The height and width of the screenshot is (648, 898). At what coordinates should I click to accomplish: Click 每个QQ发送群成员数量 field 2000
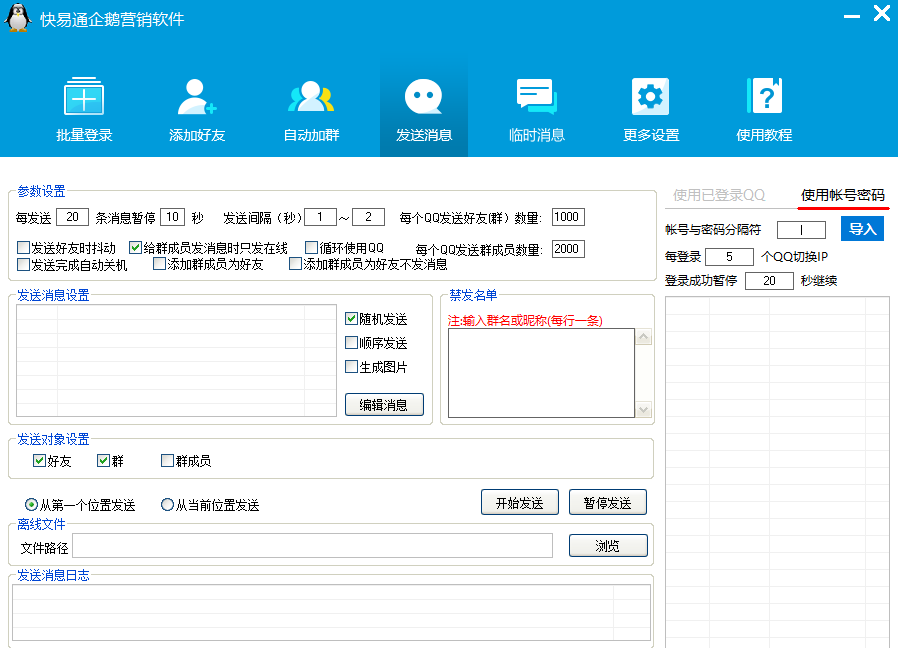click(x=568, y=249)
